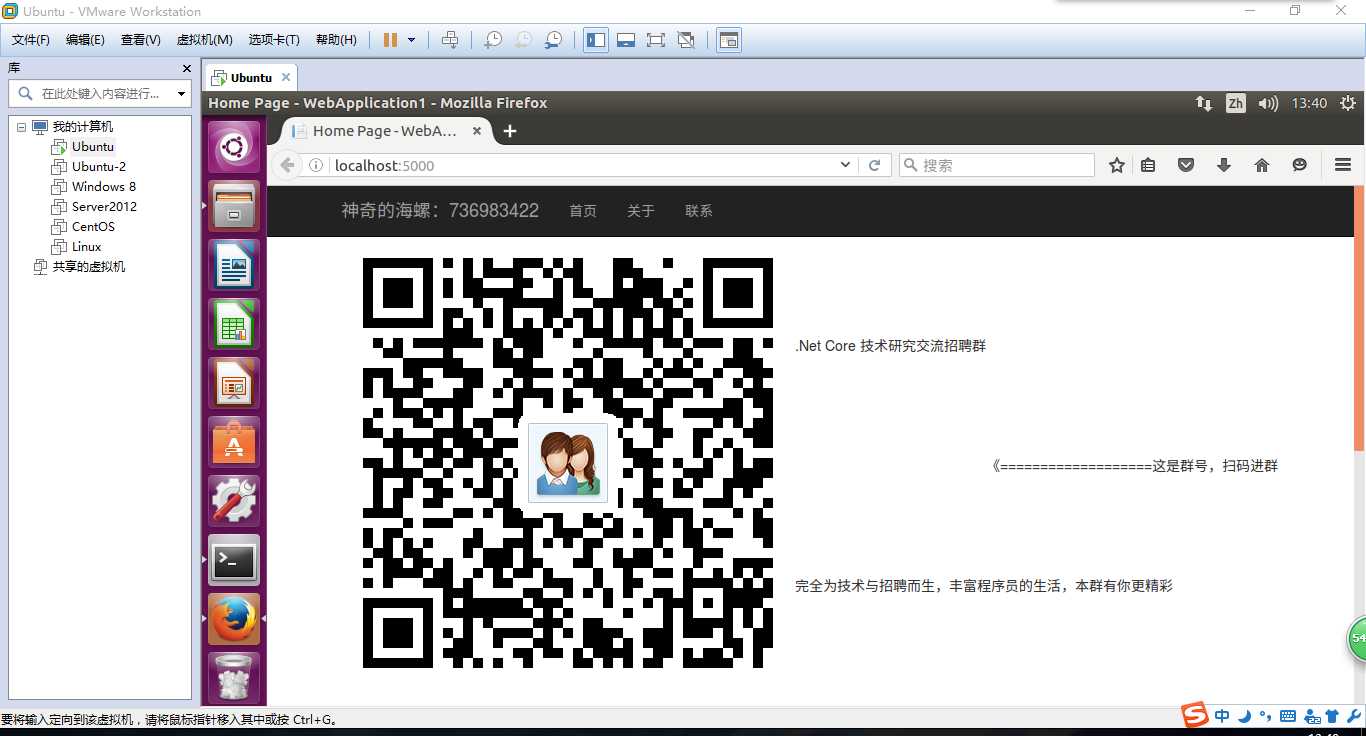Close the Home Page Firefox tab

point(477,131)
